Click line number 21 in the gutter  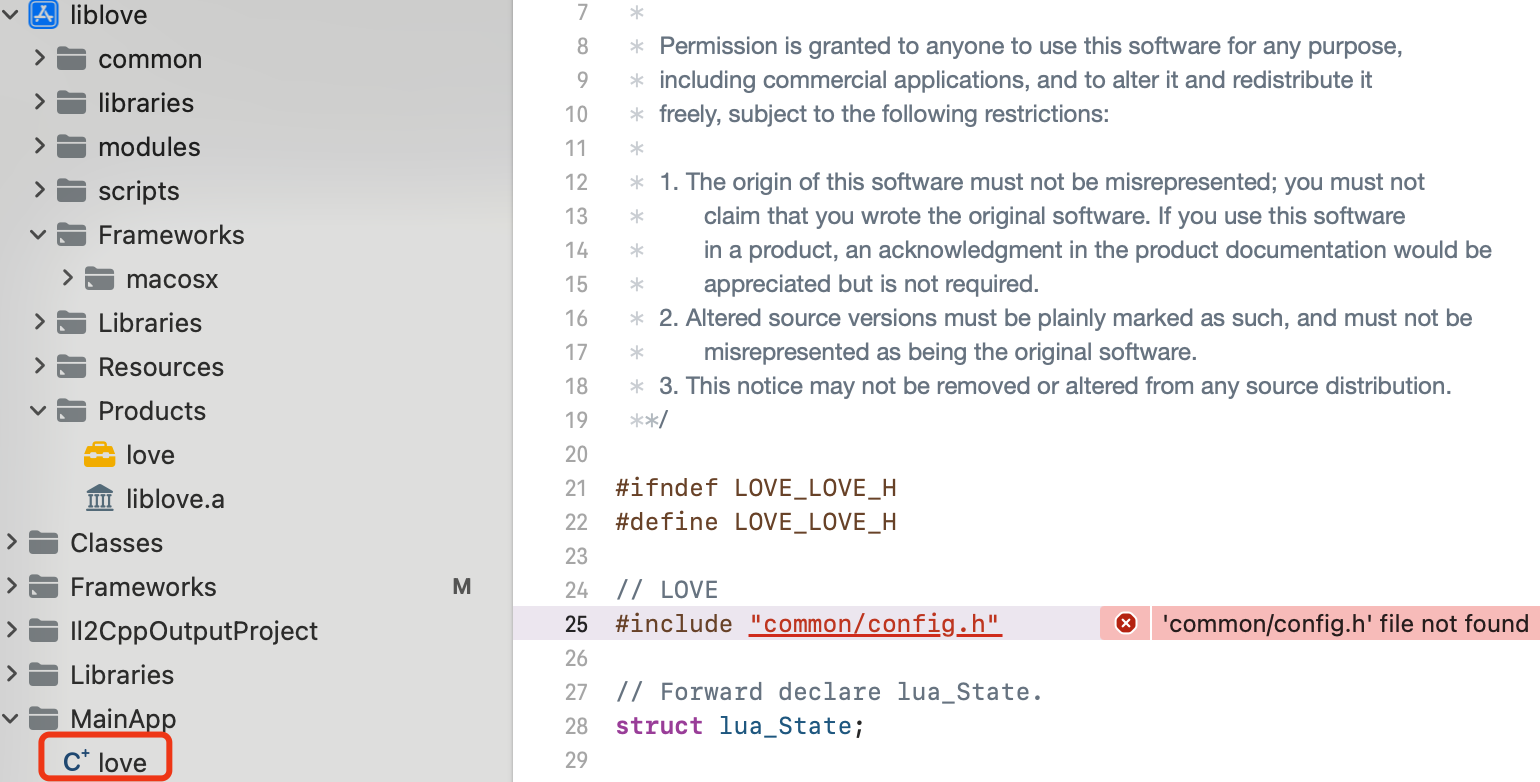coord(577,488)
